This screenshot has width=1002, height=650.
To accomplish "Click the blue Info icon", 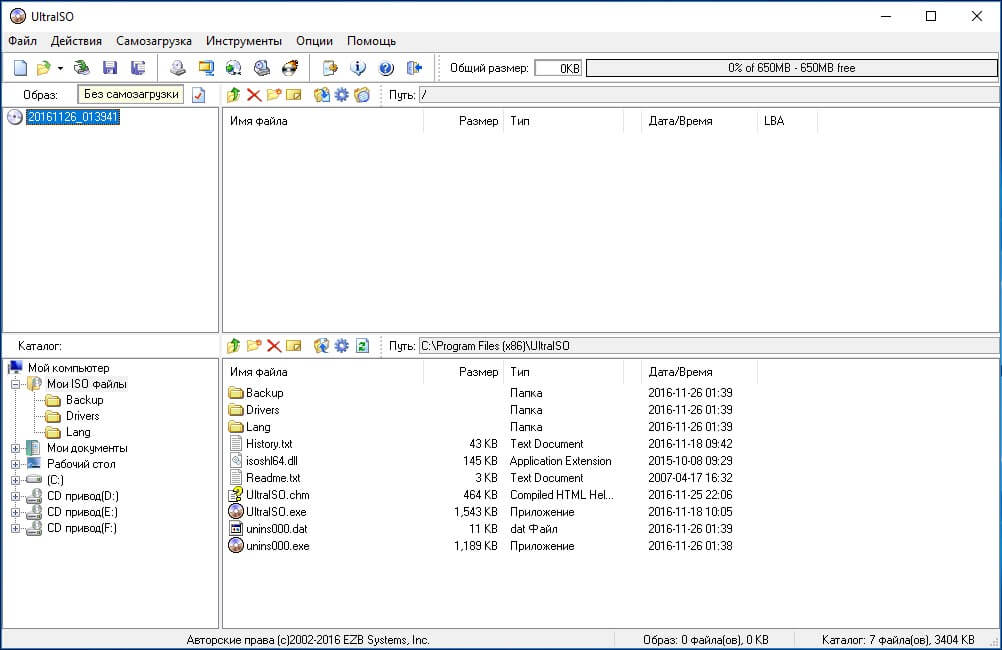I will [x=358, y=68].
